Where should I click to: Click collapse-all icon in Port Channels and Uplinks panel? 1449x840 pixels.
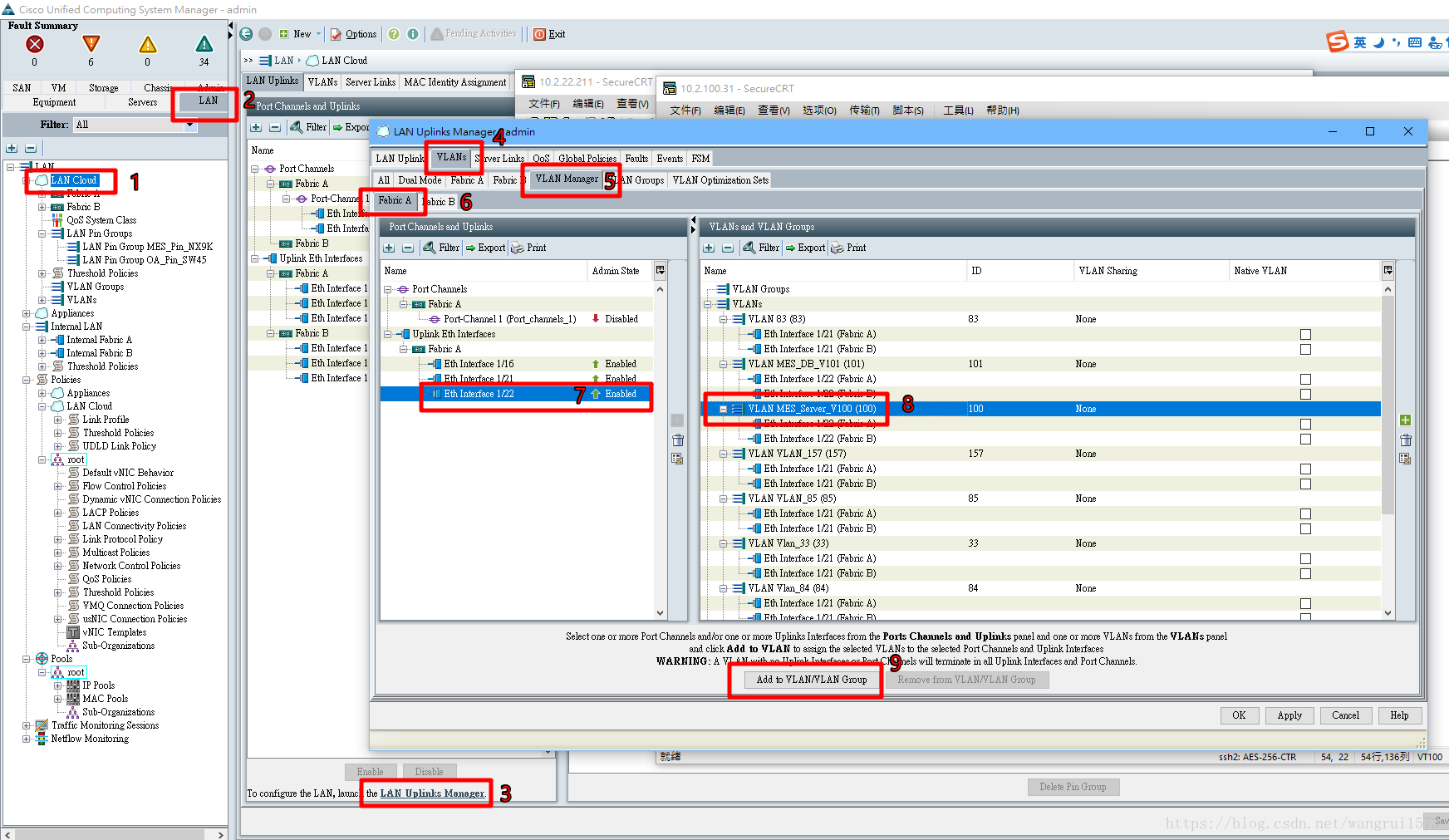[x=408, y=248]
